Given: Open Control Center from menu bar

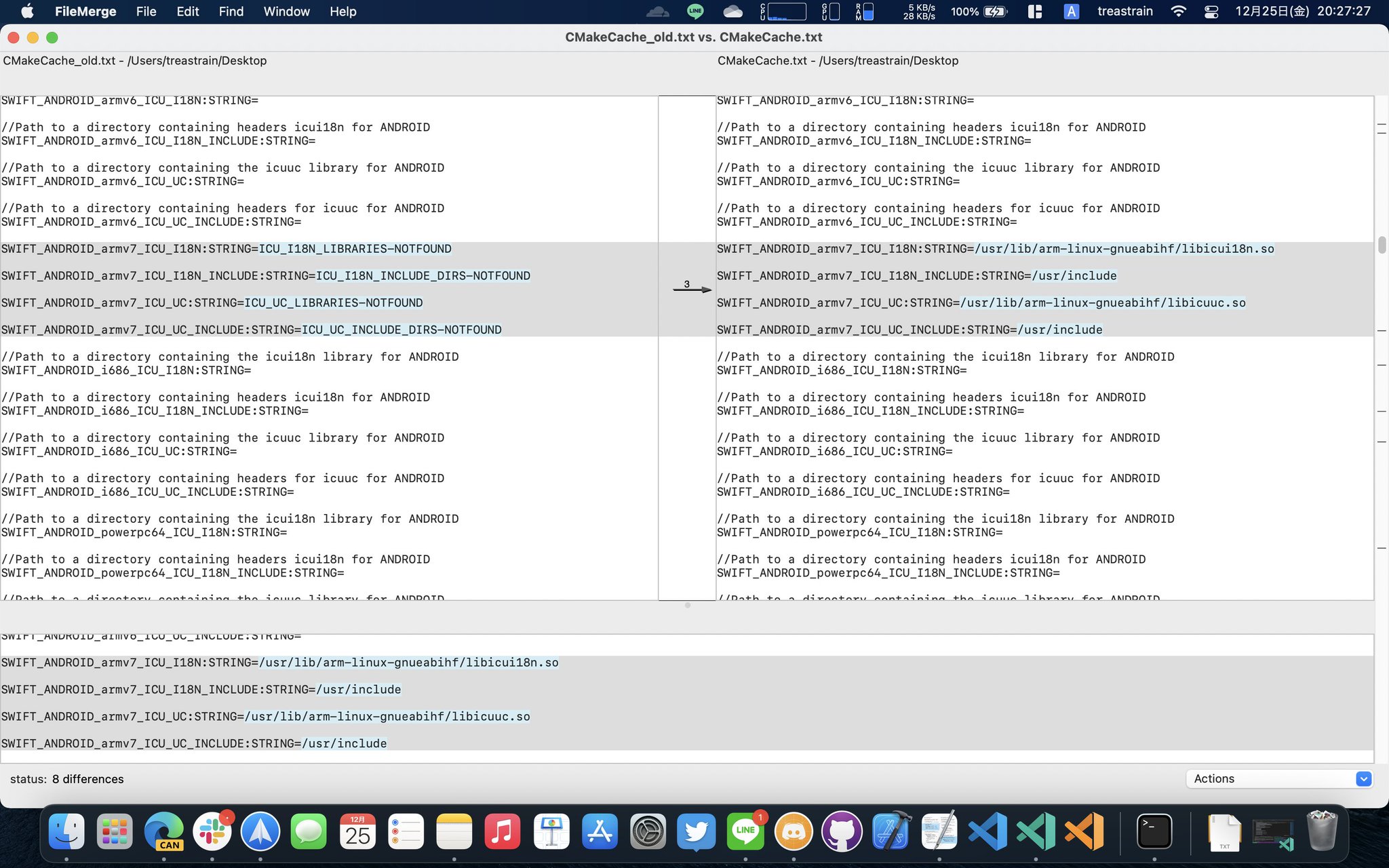Looking at the screenshot, I should pos(1211,12).
